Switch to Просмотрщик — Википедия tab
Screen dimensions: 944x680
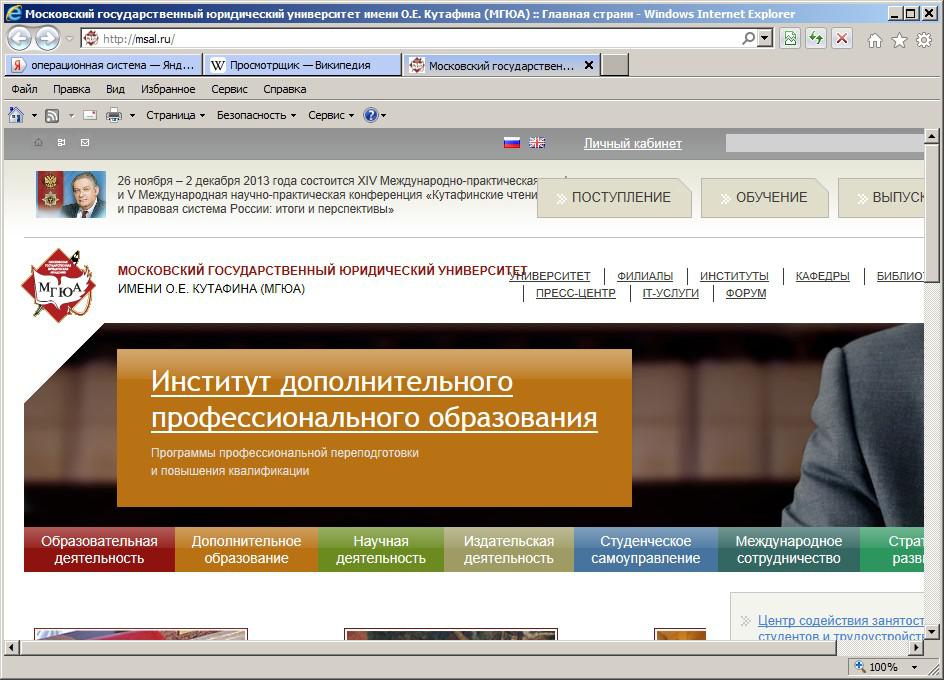pos(302,65)
